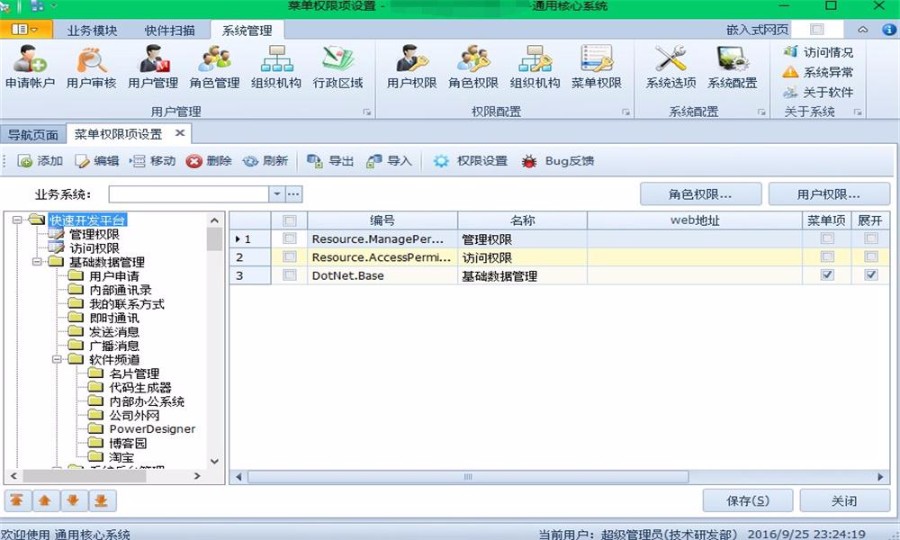Check row 3 DotNet.Base selection checkbox

(x=290, y=275)
